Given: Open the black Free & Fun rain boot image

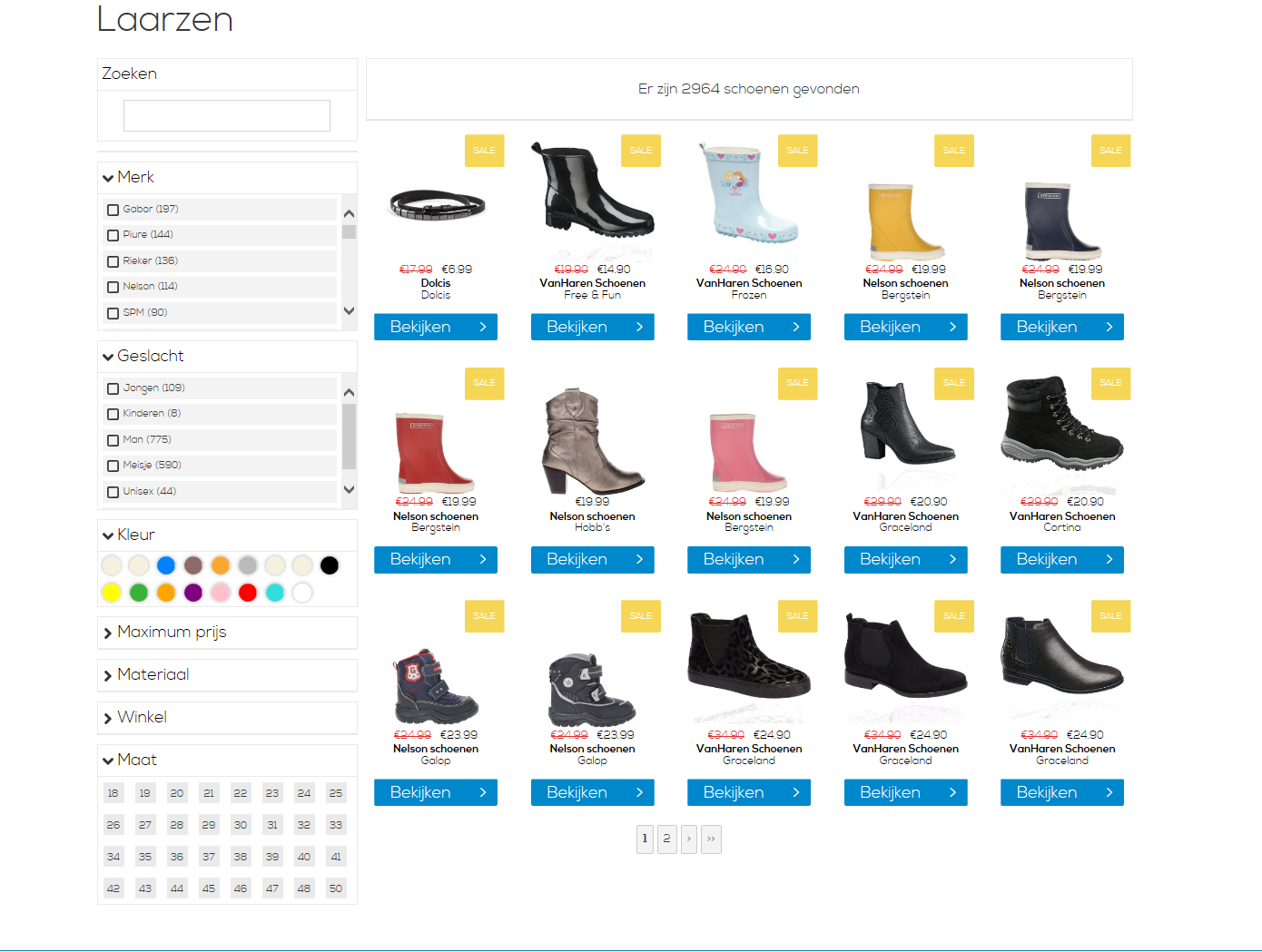Looking at the screenshot, I should pyautogui.click(x=592, y=191).
